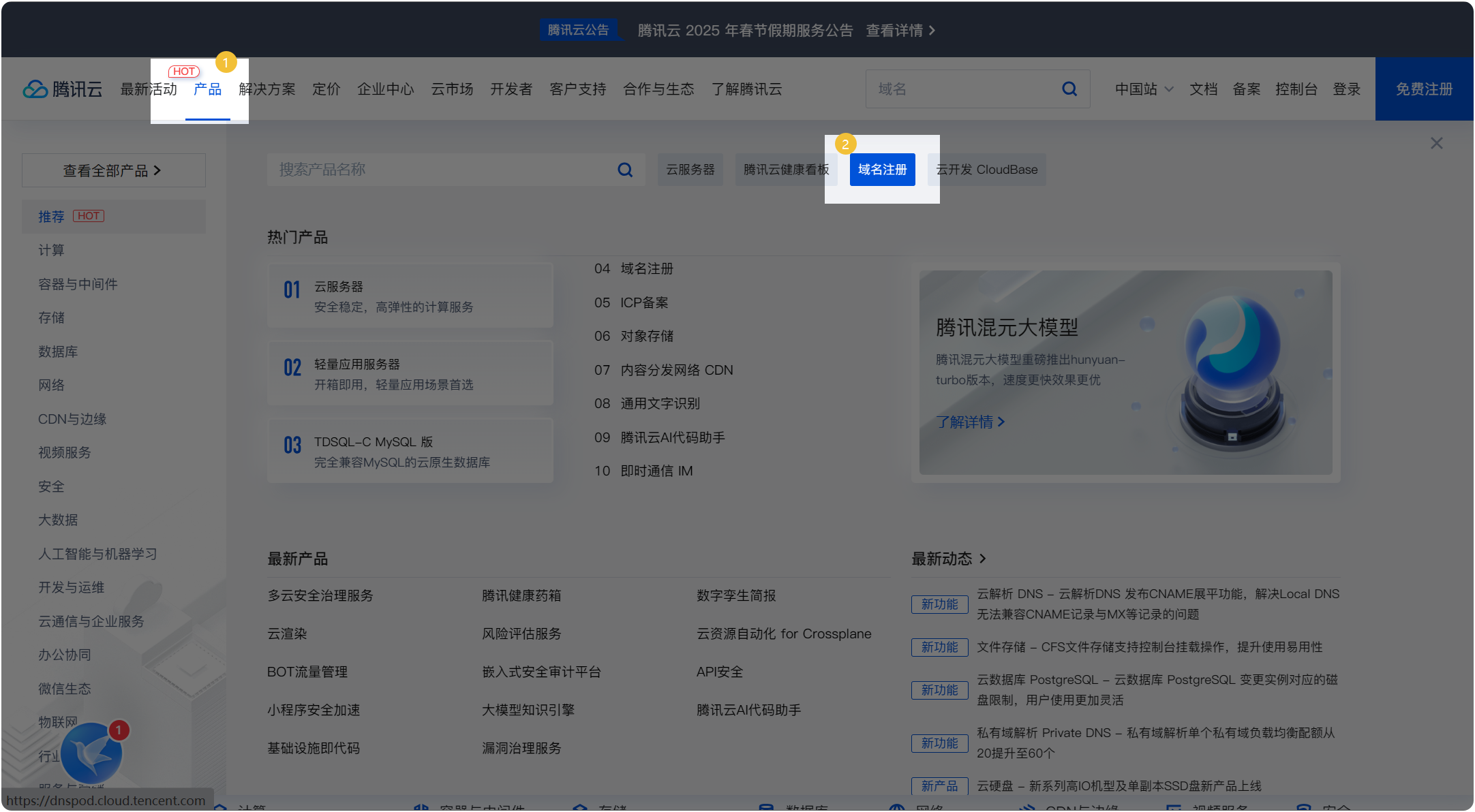The width and height of the screenshot is (1475, 812).
Task: Click the magnifier icon in the top navigation
Action: [1069, 89]
